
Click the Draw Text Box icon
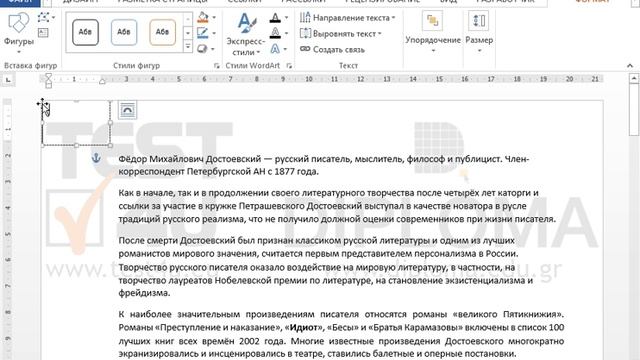[43, 33]
